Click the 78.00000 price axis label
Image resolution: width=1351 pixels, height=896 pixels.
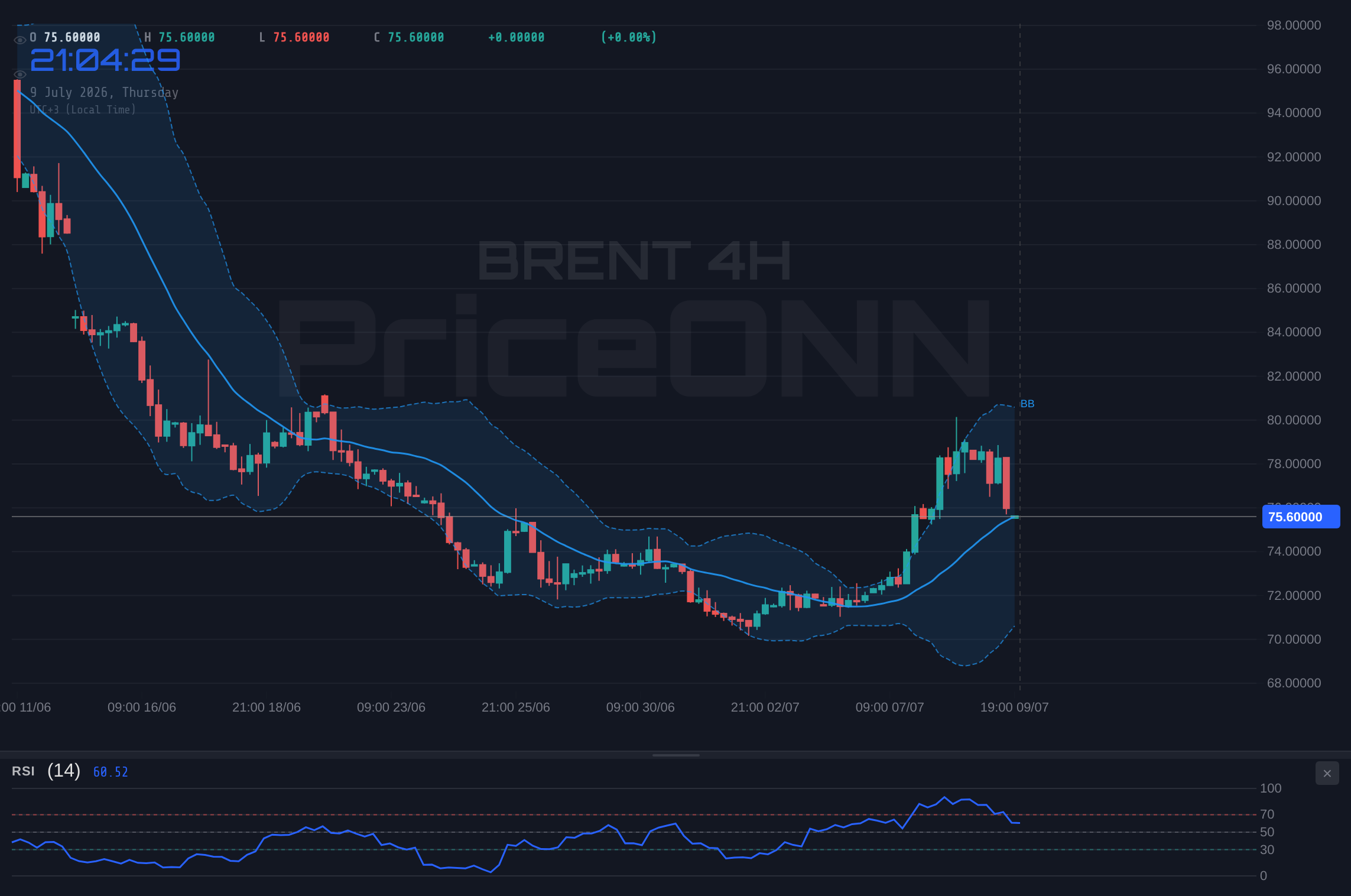pyautogui.click(x=1294, y=464)
